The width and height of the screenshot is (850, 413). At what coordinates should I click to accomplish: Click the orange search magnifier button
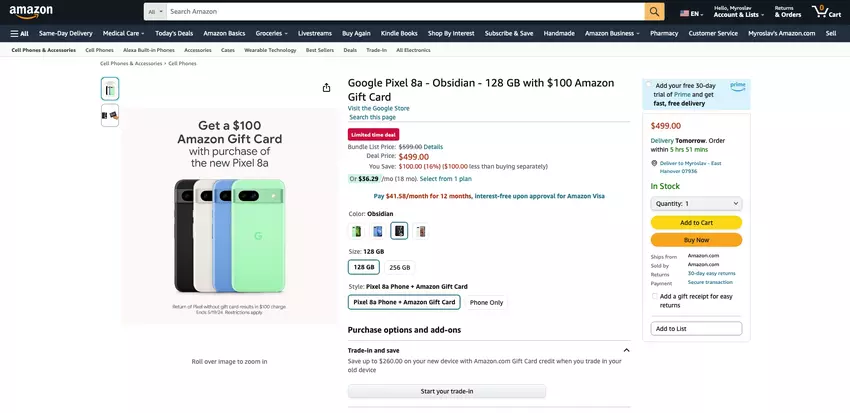654,12
